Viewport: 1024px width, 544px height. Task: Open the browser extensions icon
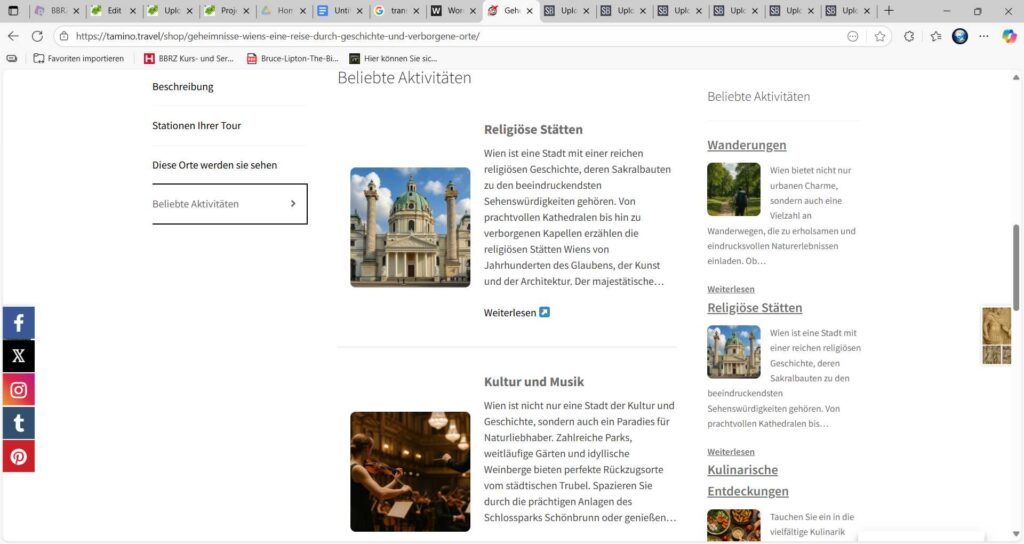[909, 36]
